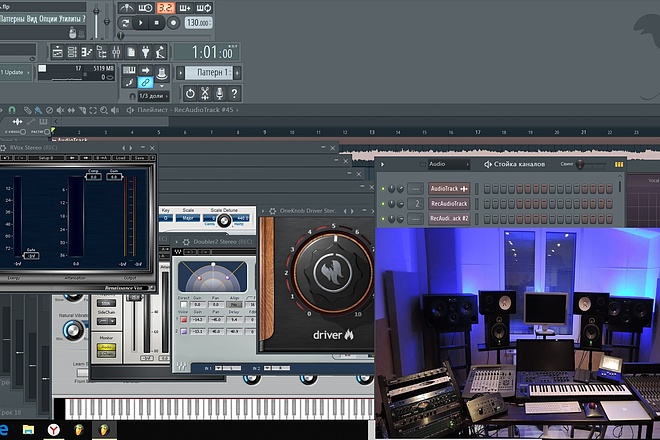
Task: Mute the AudioTrack channel green light
Action: click(383, 189)
